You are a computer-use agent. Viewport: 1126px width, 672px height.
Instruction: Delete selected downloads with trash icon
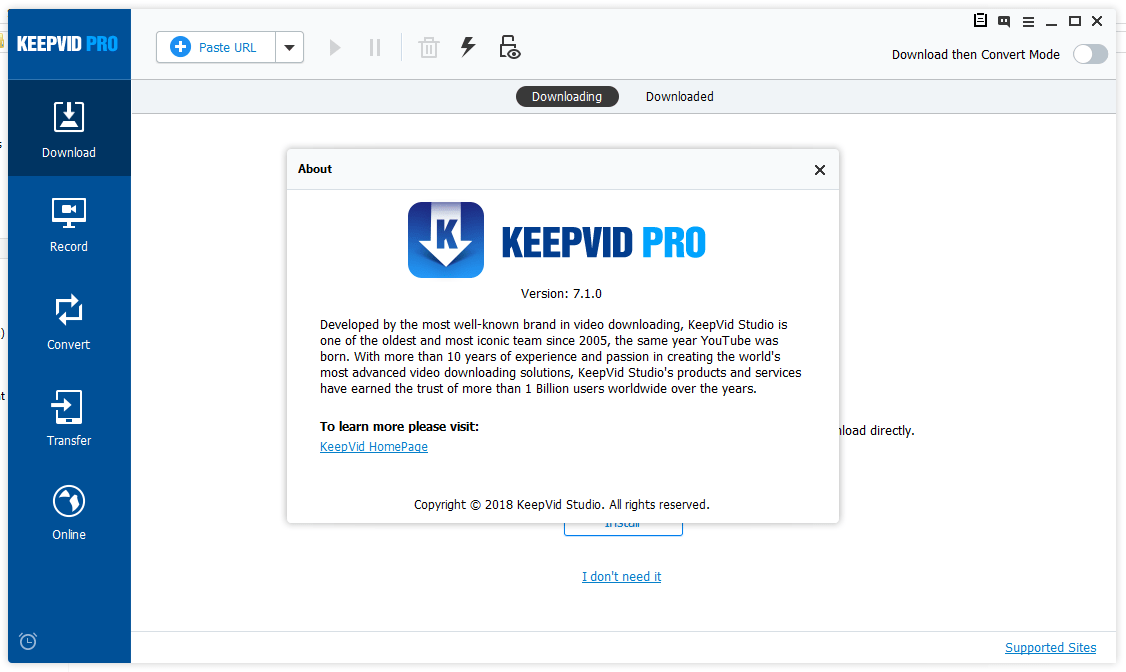tap(429, 47)
